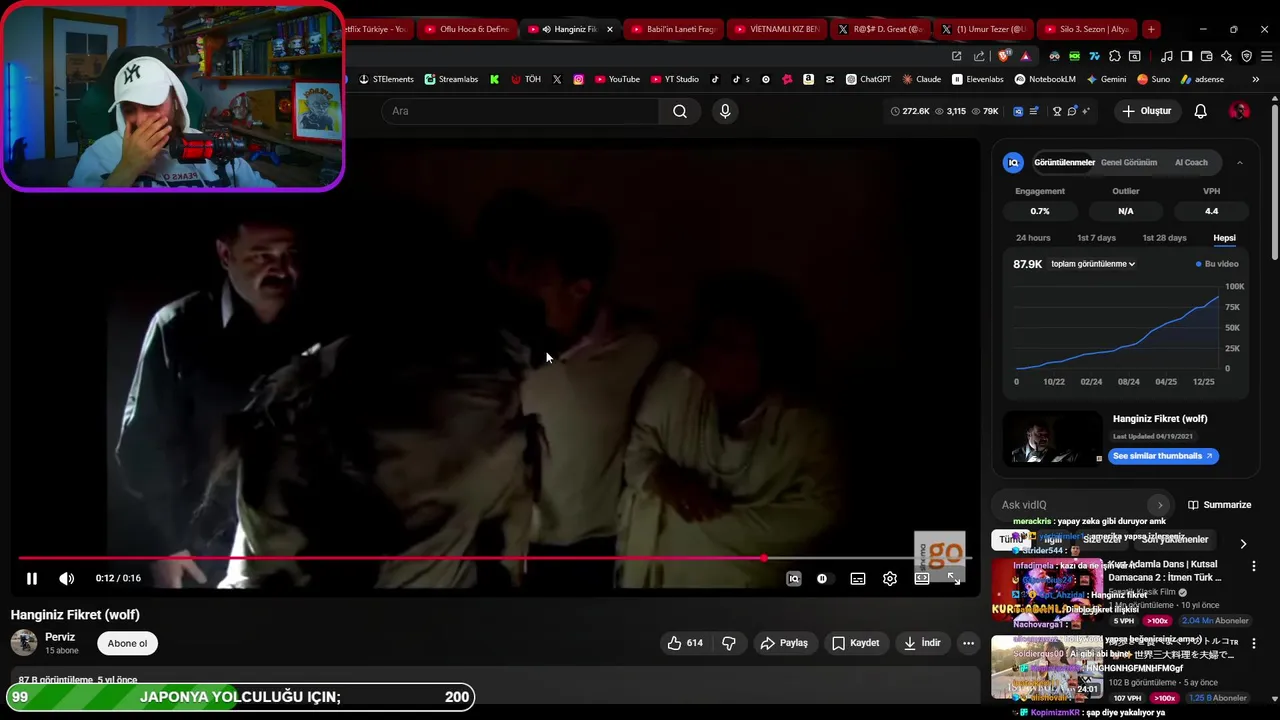This screenshot has width=1280, height=720.
Task: Toggle the browser sidebar panel icon
Action: coord(1186,56)
